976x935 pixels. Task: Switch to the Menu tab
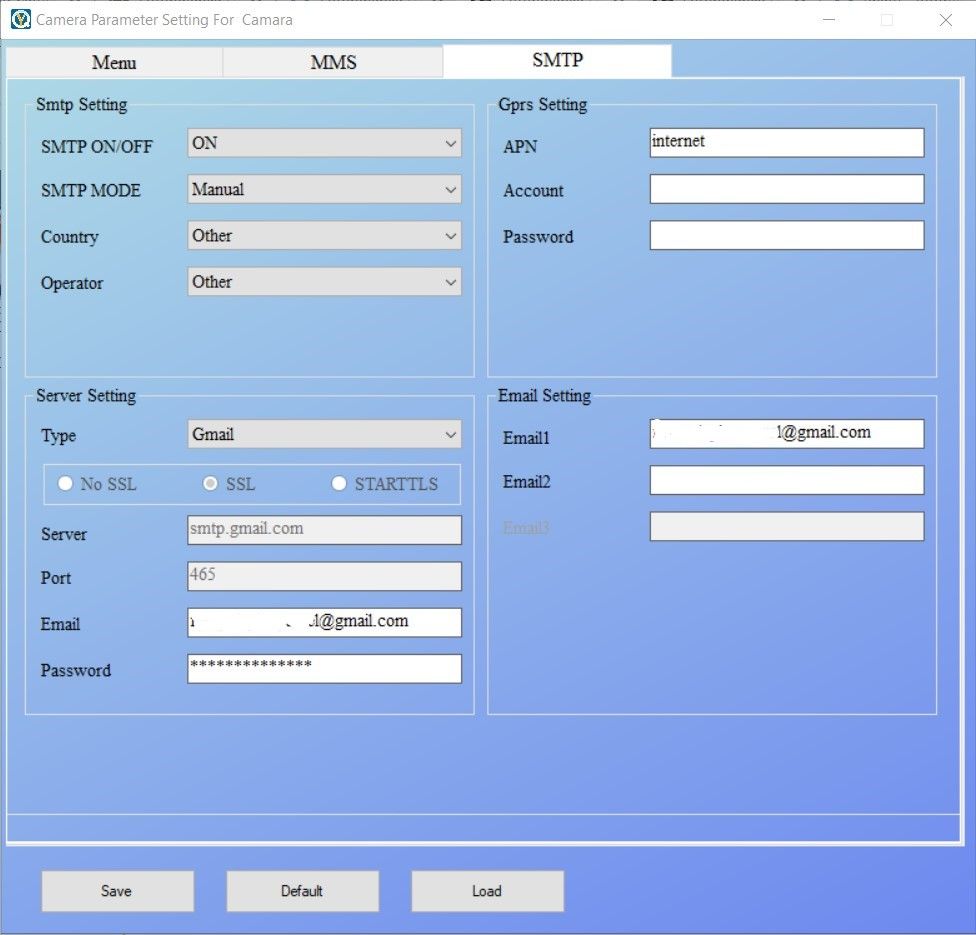(115, 62)
